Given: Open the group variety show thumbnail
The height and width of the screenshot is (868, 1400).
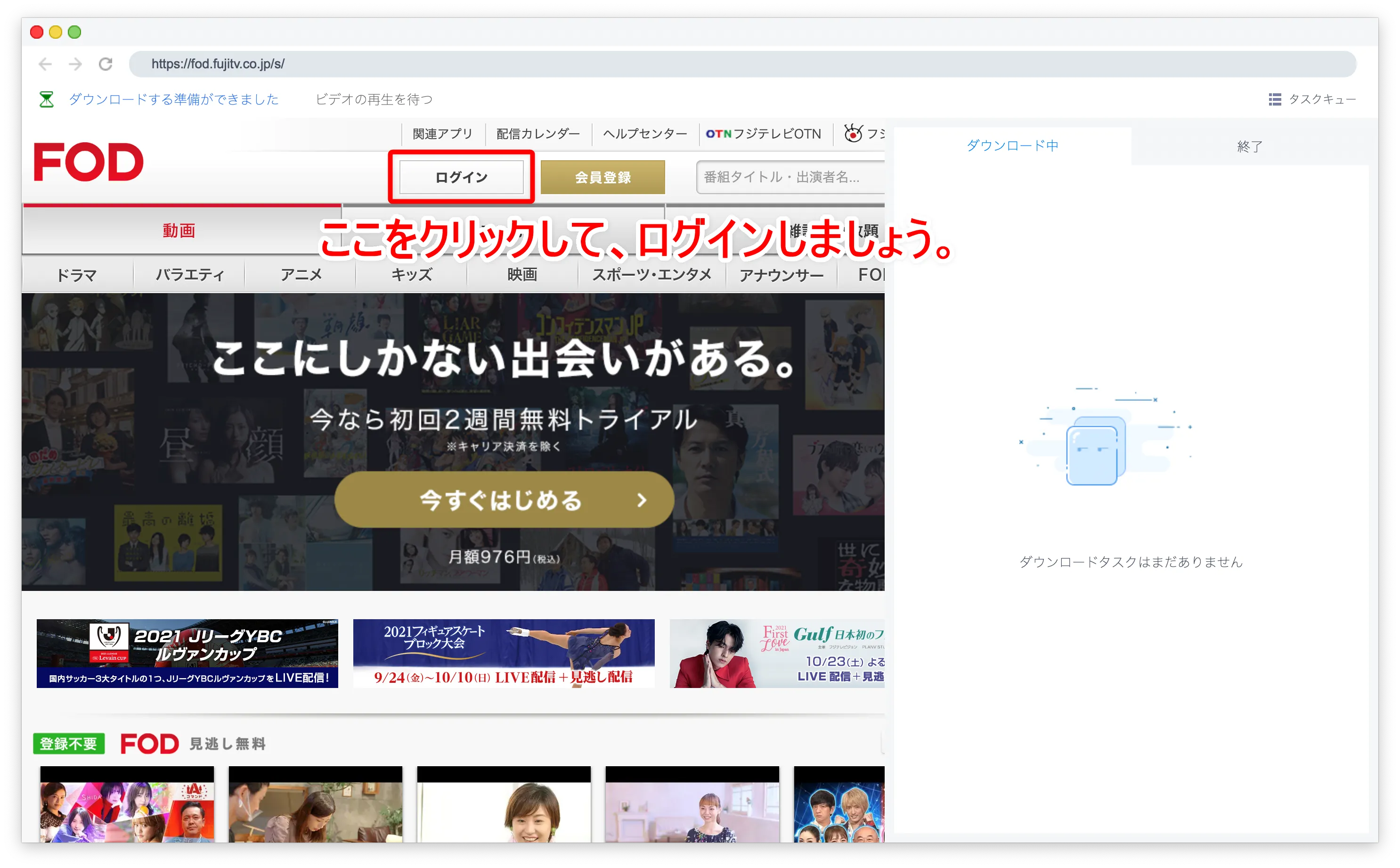Looking at the screenshot, I should point(839,804).
